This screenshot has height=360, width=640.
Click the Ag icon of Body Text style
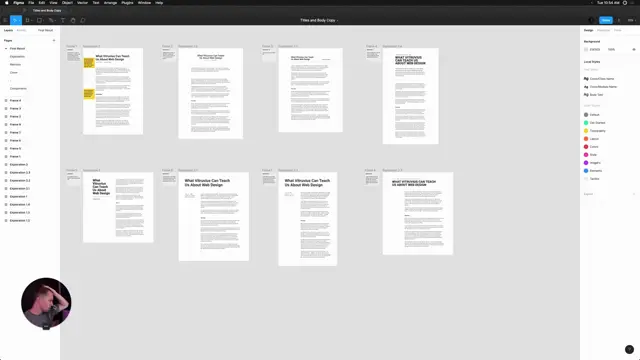[x=586, y=95]
